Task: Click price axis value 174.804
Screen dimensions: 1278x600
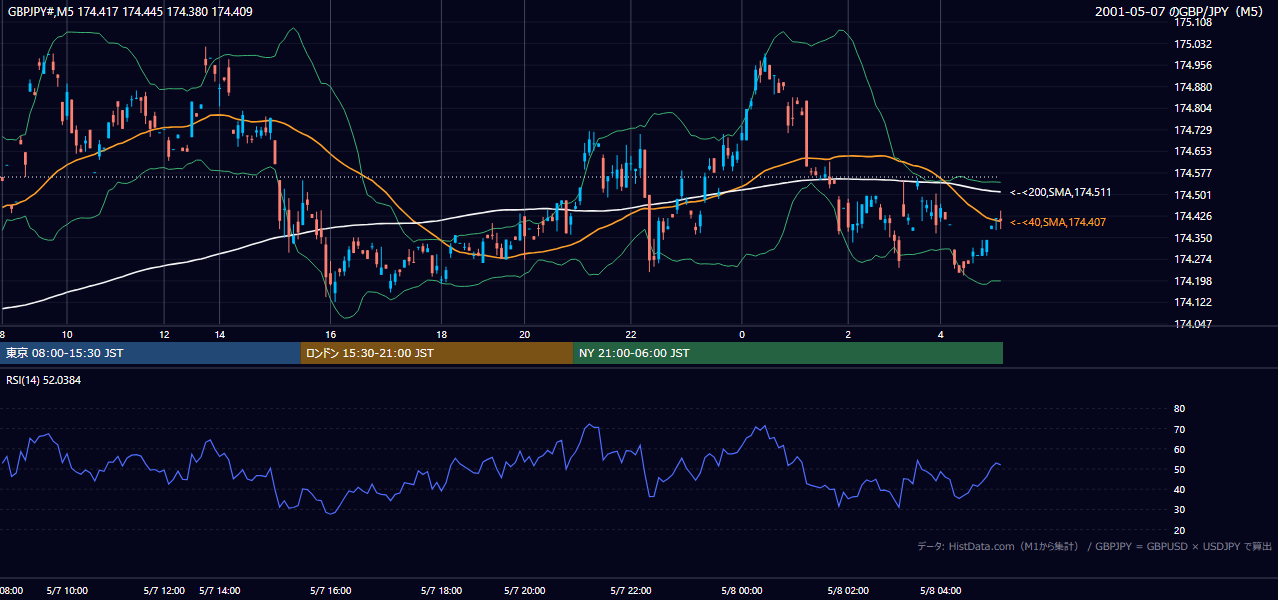Action: tap(1193, 108)
